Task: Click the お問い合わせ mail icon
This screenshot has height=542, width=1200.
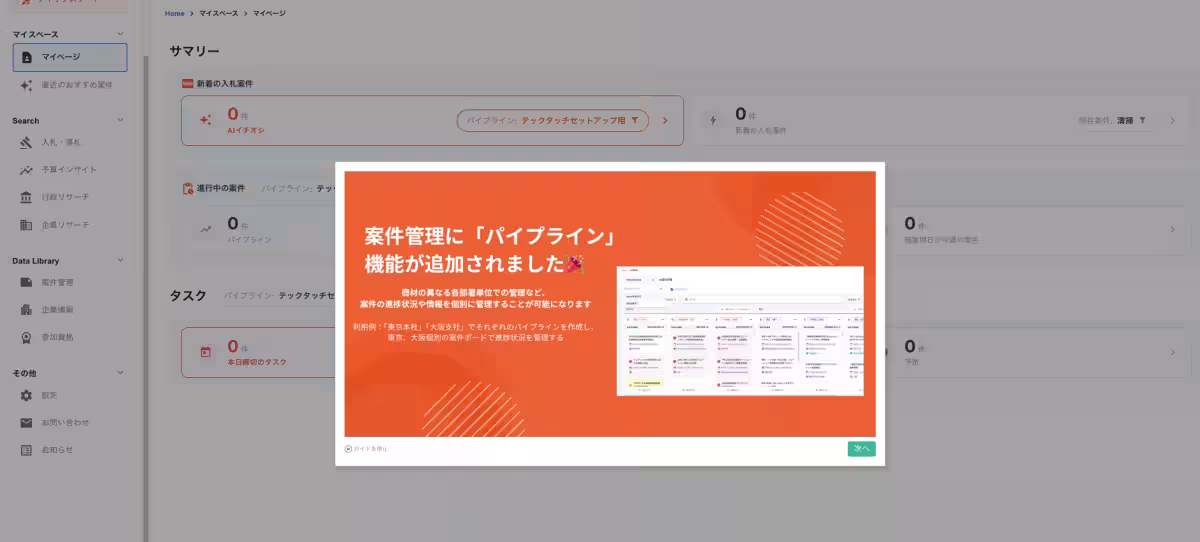Action: coord(27,422)
